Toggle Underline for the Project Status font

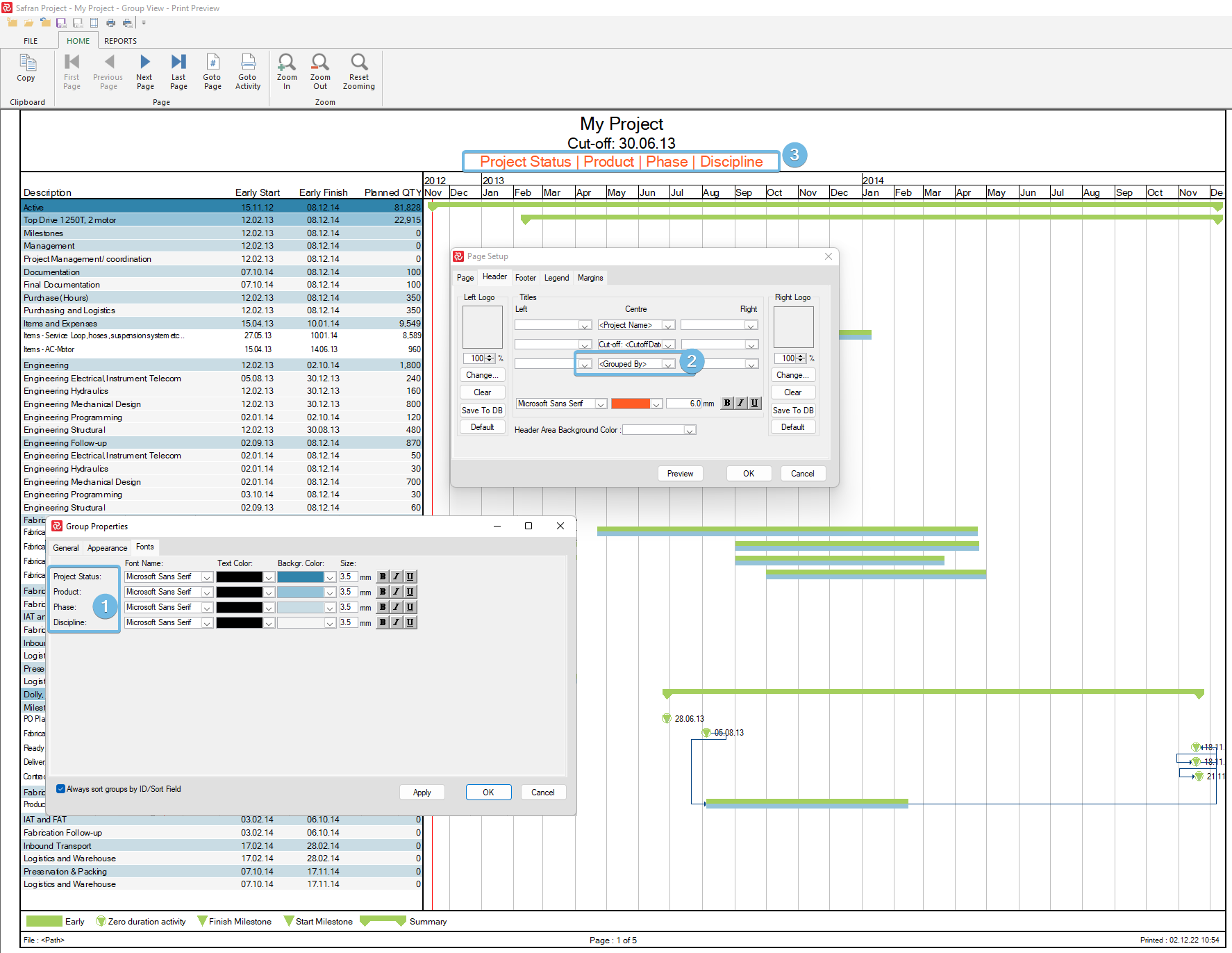(x=410, y=577)
